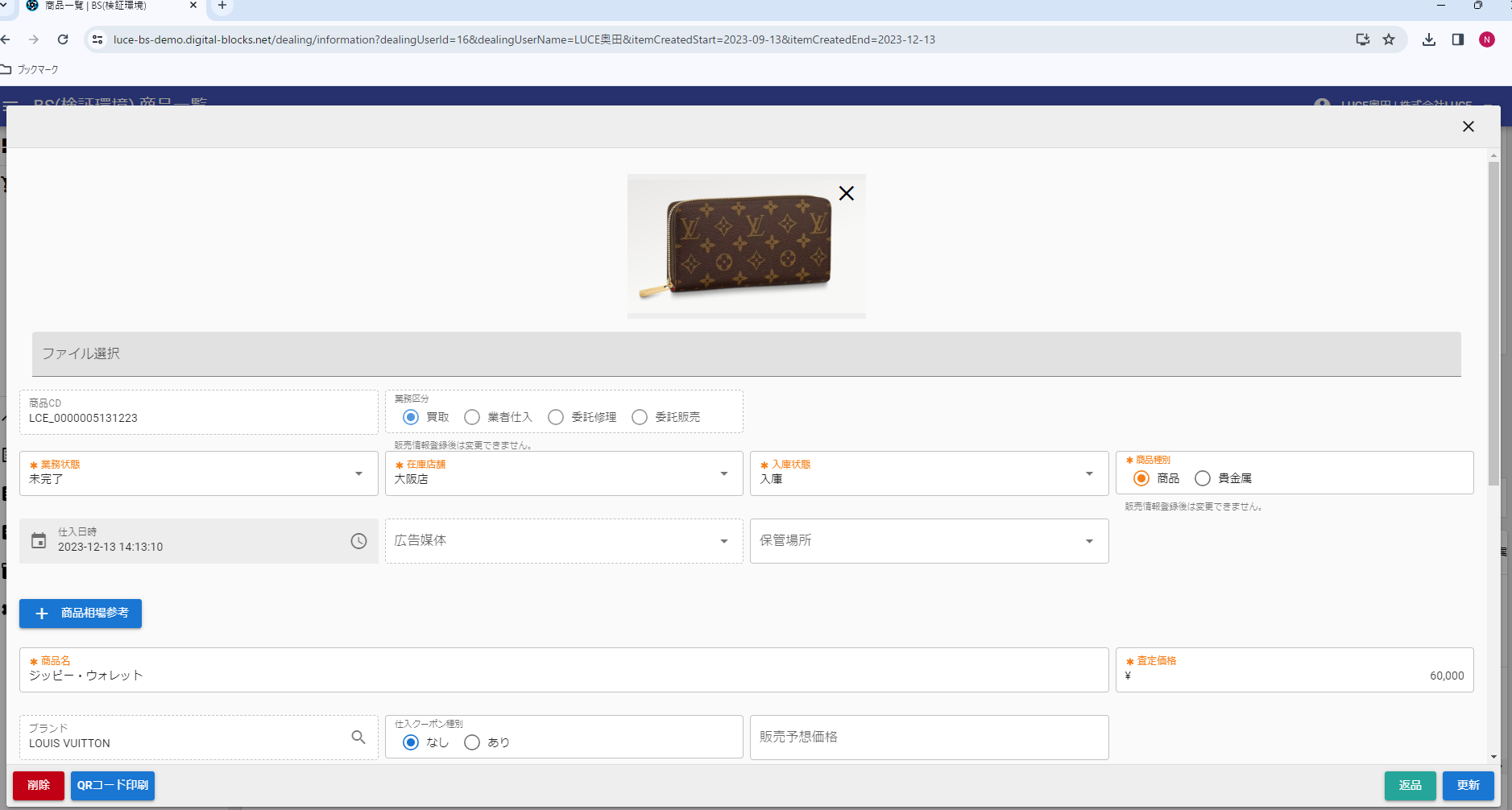Reload the browser page
The height and width of the screenshot is (810, 1512).
pyautogui.click(x=63, y=39)
